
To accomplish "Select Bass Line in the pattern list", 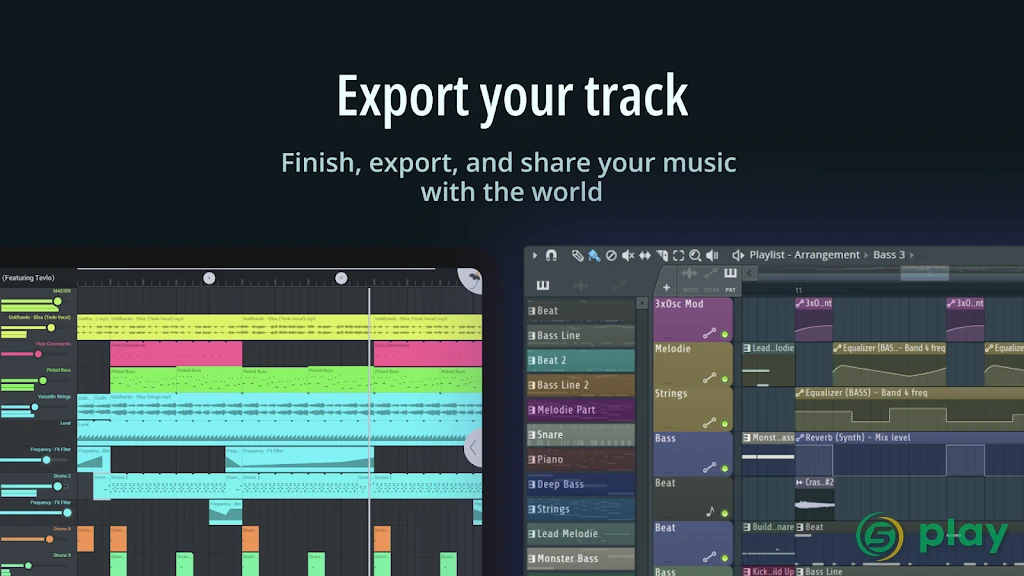I will [581, 336].
